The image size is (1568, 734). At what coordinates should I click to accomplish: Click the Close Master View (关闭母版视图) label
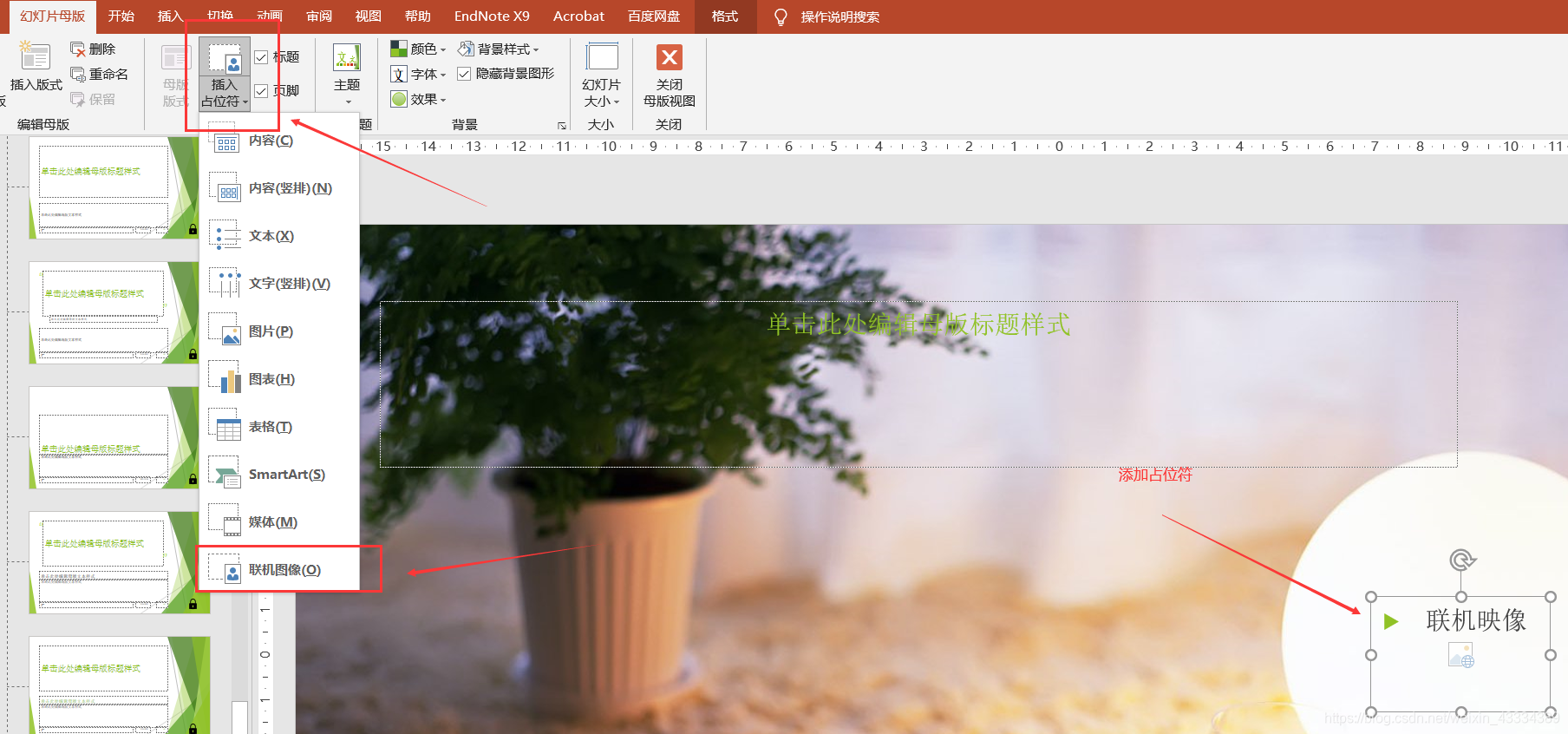[670, 93]
